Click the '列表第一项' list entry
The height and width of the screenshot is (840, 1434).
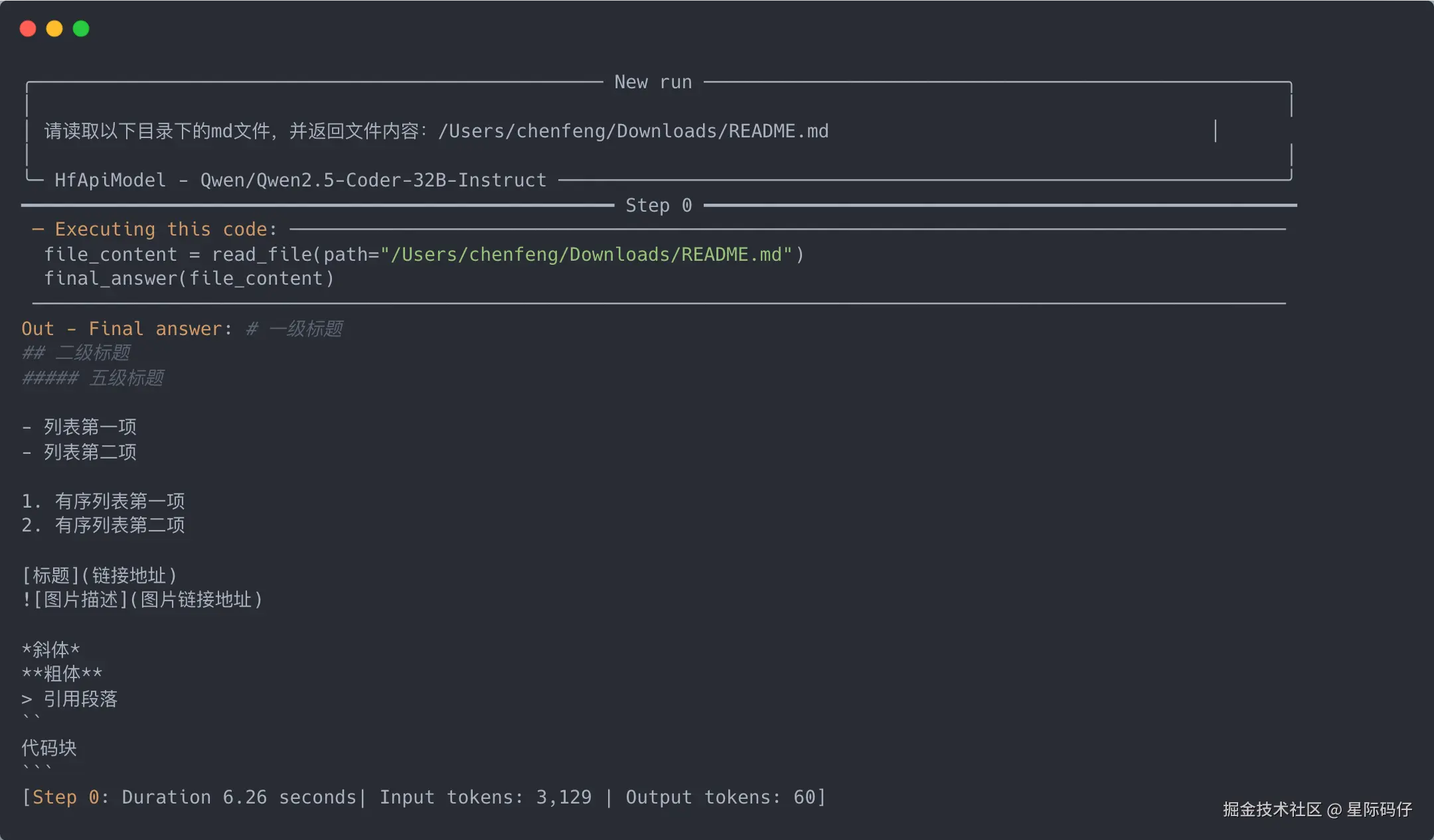(90, 427)
